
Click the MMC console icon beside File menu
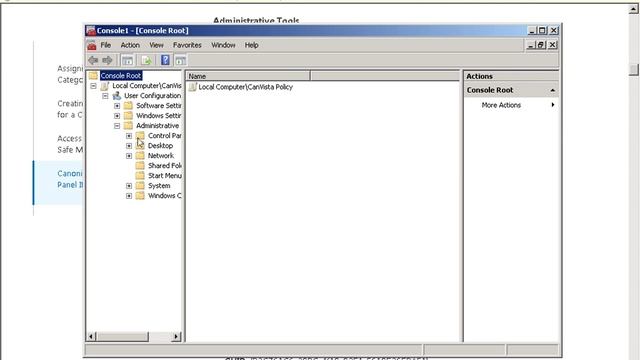(x=92, y=45)
